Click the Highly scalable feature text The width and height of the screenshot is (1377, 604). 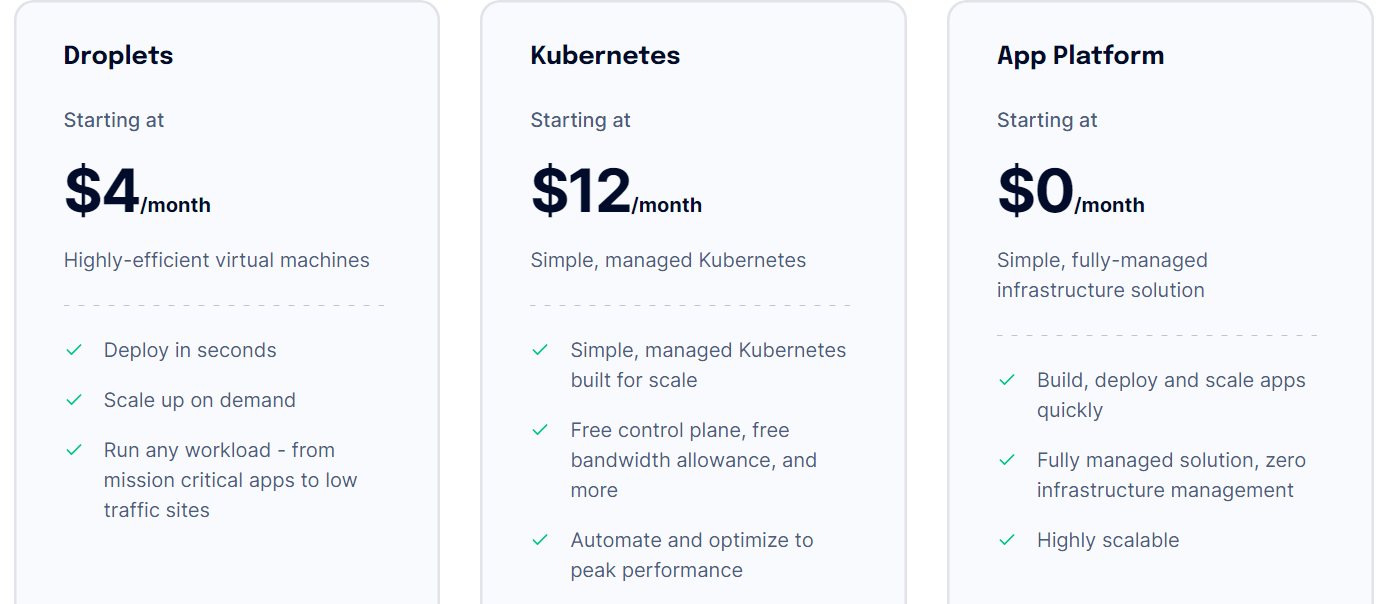[1108, 540]
